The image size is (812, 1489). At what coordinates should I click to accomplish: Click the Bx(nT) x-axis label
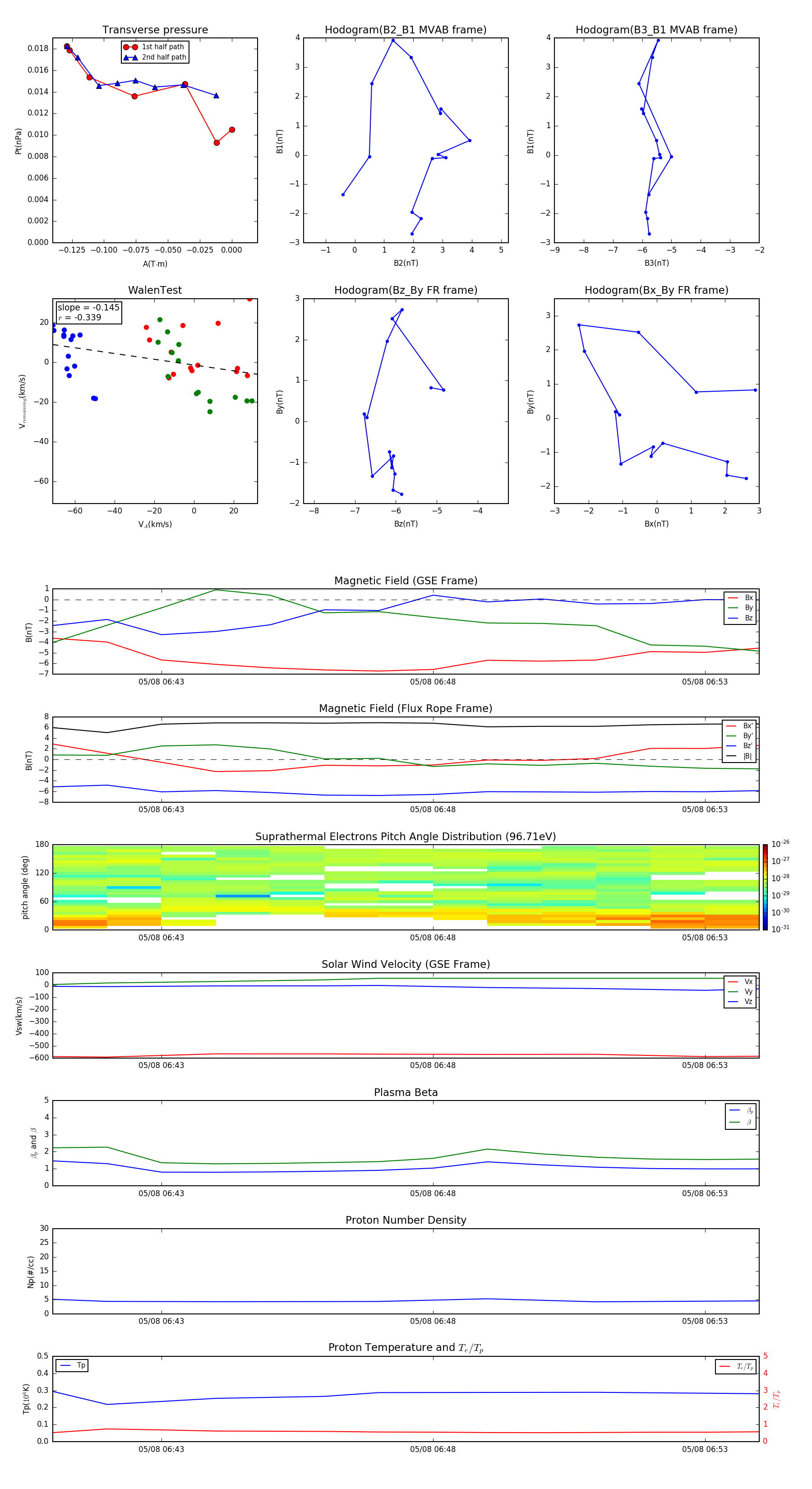[656, 524]
